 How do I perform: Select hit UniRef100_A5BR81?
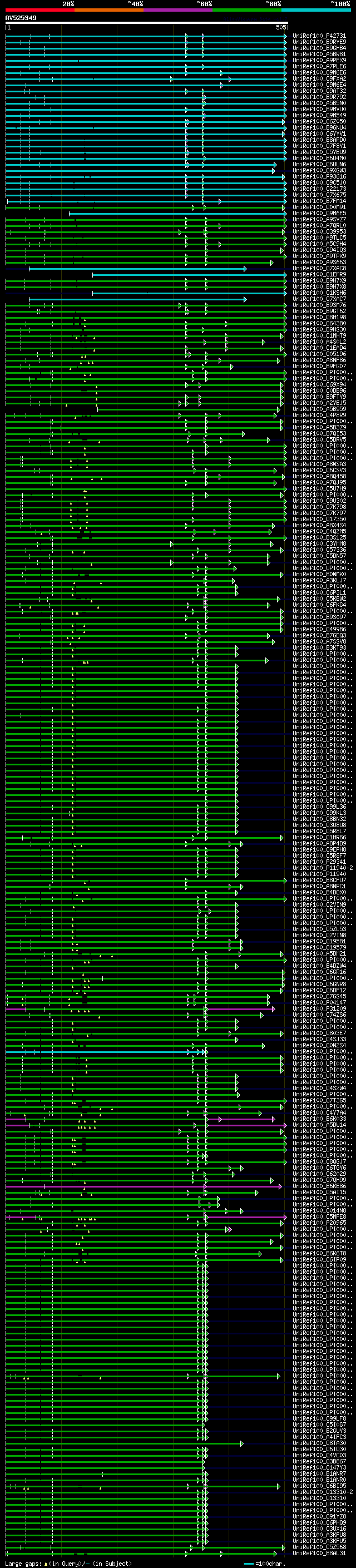pyautogui.click(x=319, y=54)
